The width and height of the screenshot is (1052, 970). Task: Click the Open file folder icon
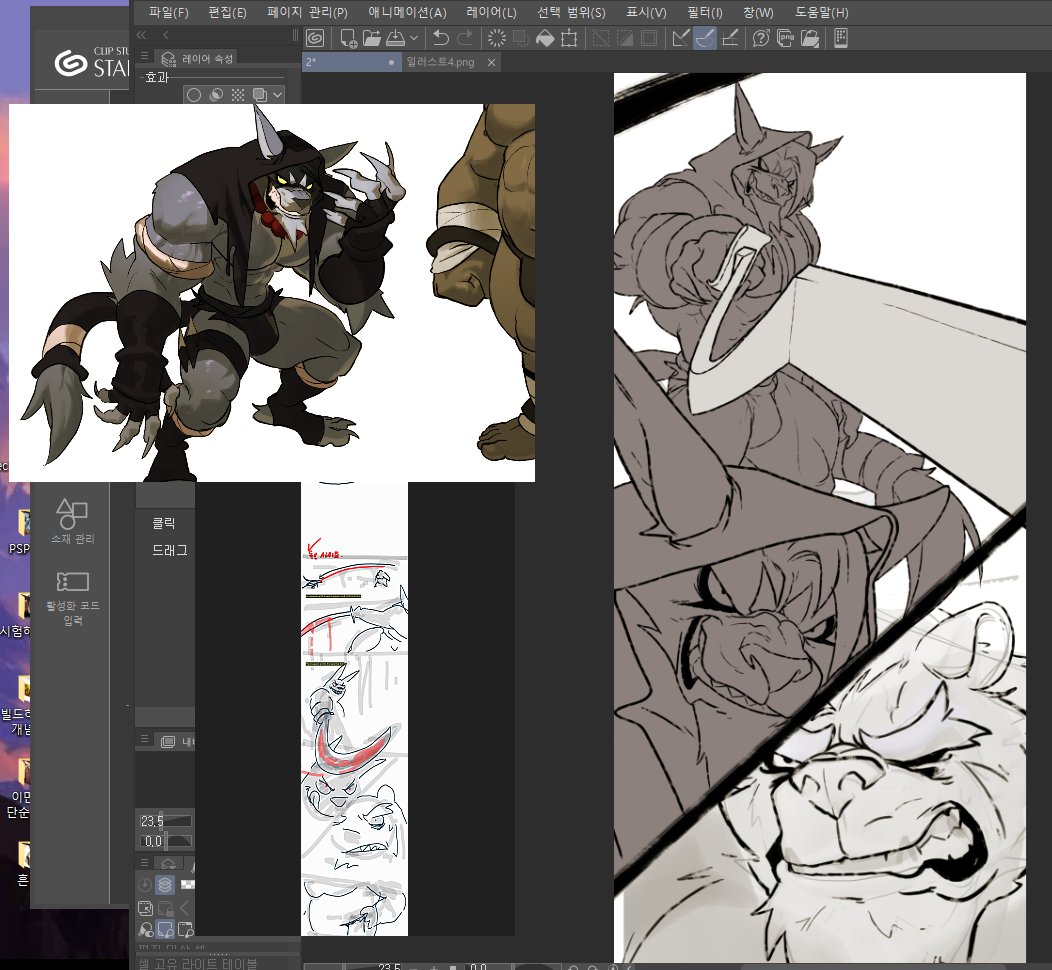pyautogui.click(x=371, y=38)
